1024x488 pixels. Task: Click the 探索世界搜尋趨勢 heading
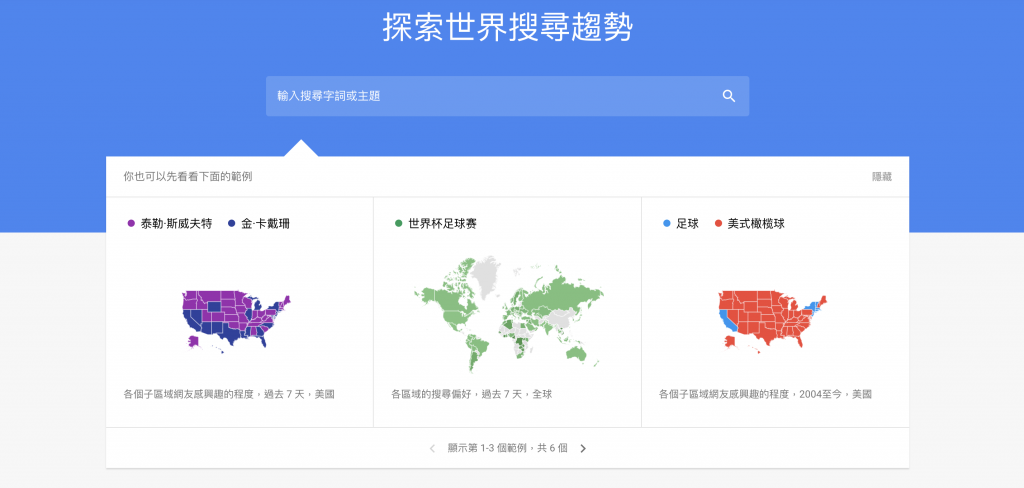[507, 29]
